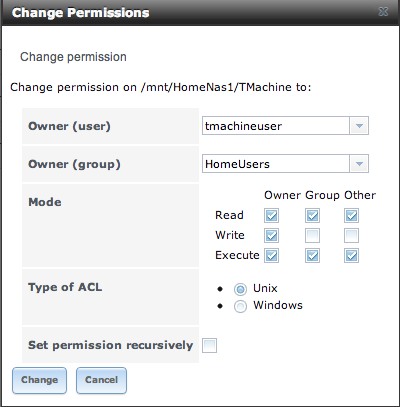
Task: Uncheck Other Read permission checkbox
Action: pos(352,215)
